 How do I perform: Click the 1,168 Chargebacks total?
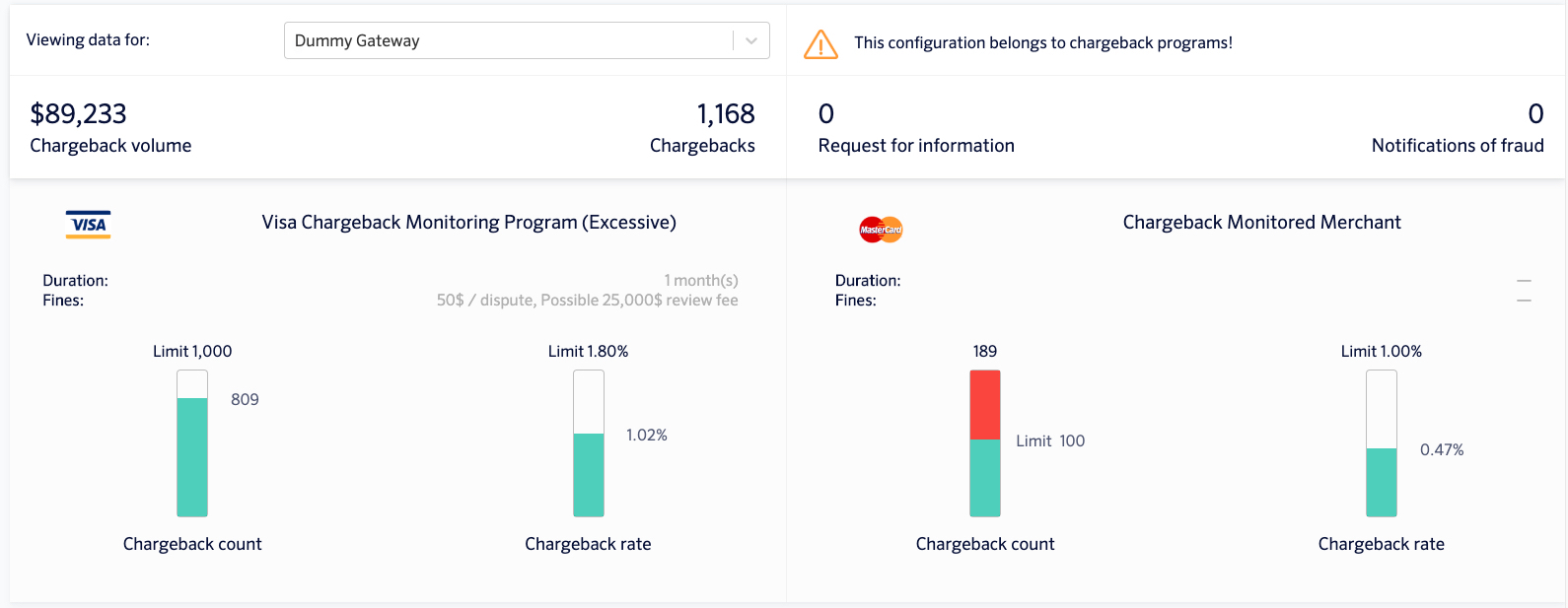click(725, 113)
